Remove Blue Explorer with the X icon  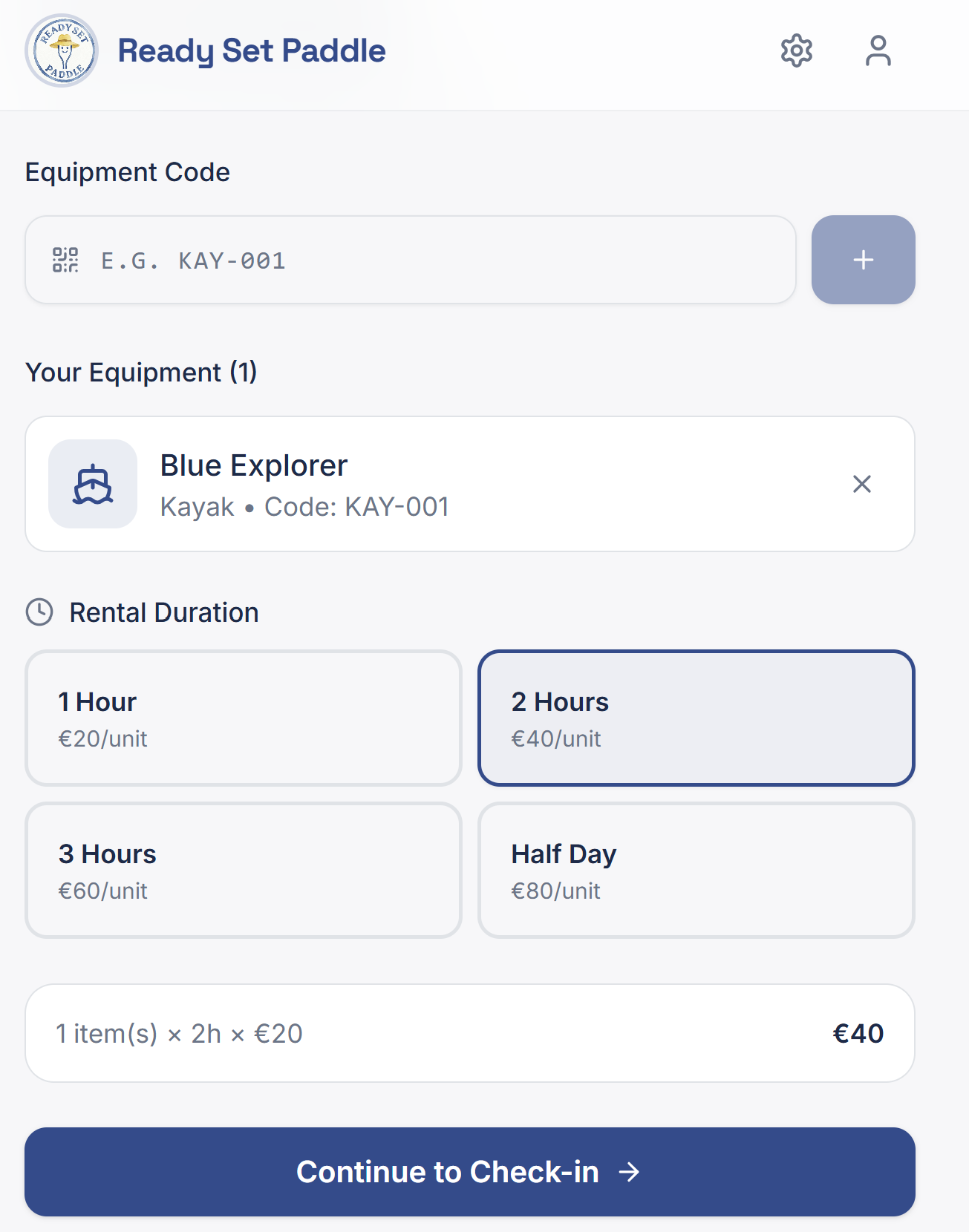tap(861, 484)
